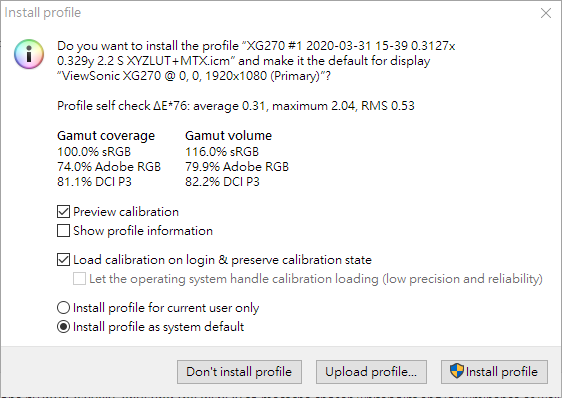Enable Show profile information checkbox
562x398 pixels.
click(63, 231)
